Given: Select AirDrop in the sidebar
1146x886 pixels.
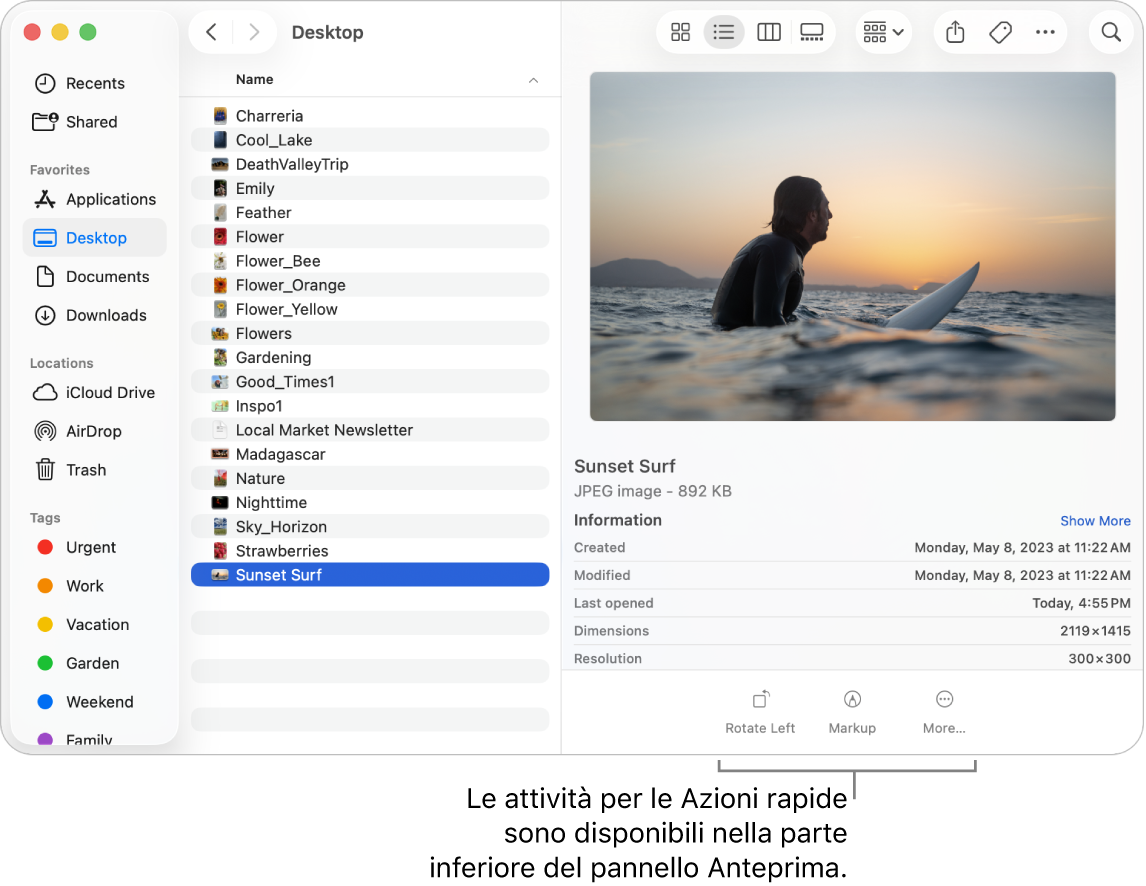Looking at the screenshot, I should 93,431.
